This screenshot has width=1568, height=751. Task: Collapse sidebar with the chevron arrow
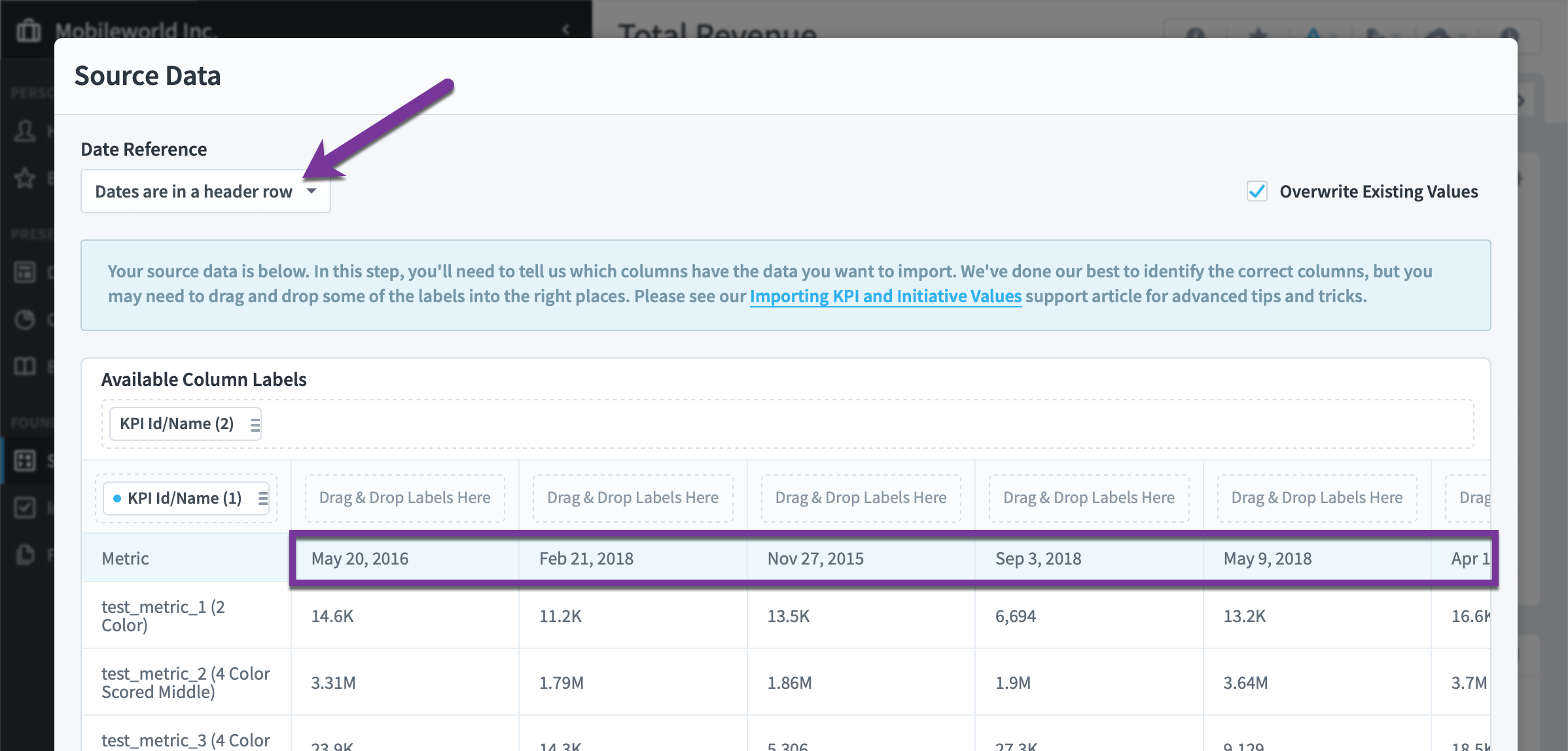tap(566, 29)
